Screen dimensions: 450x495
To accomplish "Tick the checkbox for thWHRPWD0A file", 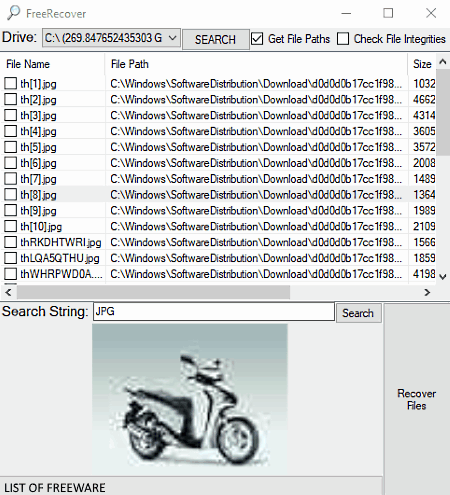I will coord(10,274).
